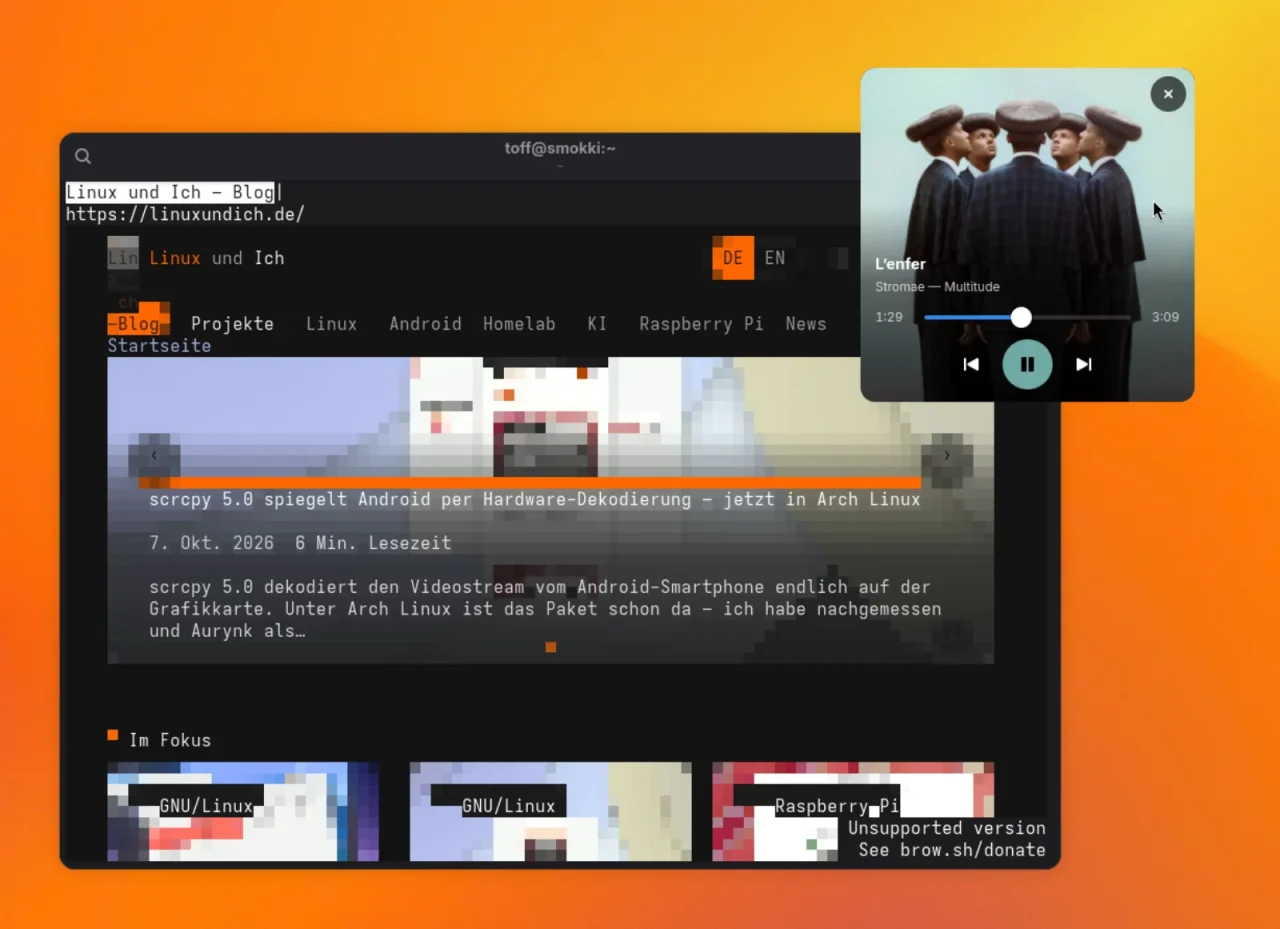Select the 'Linux und Ich – Blog' page title
Screen dimensions: 1280x929
point(170,192)
